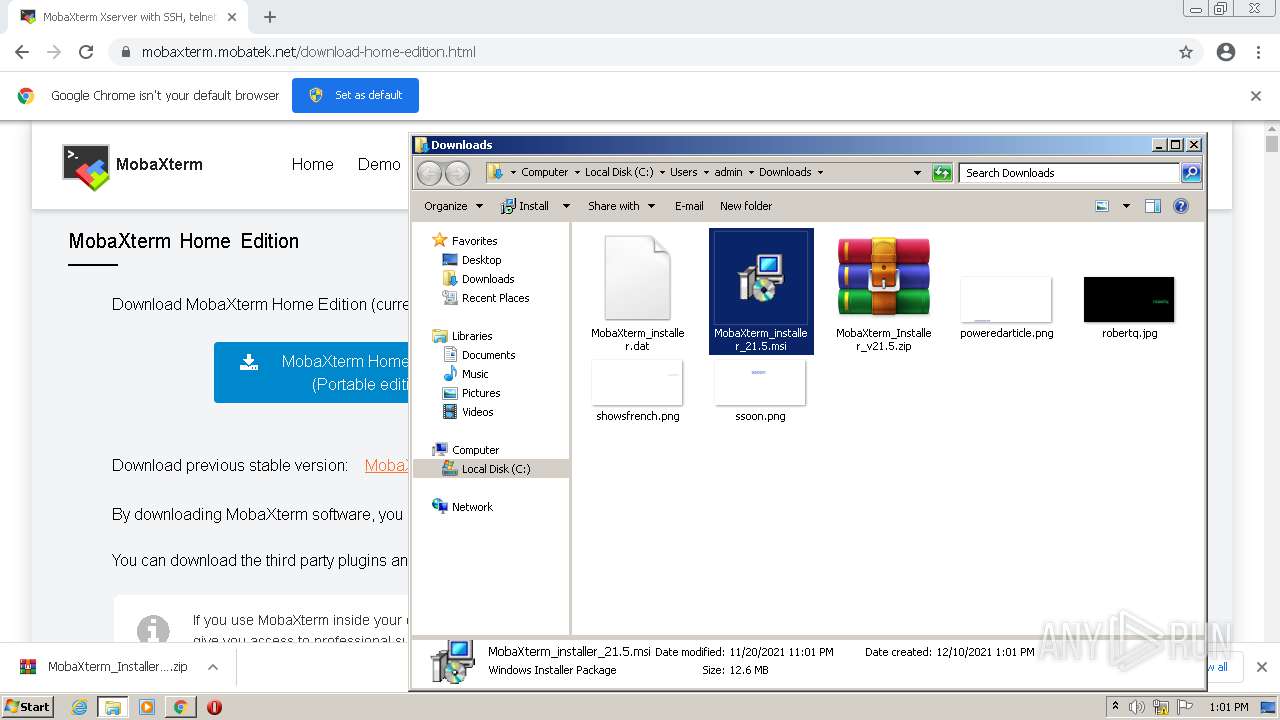Click MobaXterm Home Edition download button

coord(311,372)
